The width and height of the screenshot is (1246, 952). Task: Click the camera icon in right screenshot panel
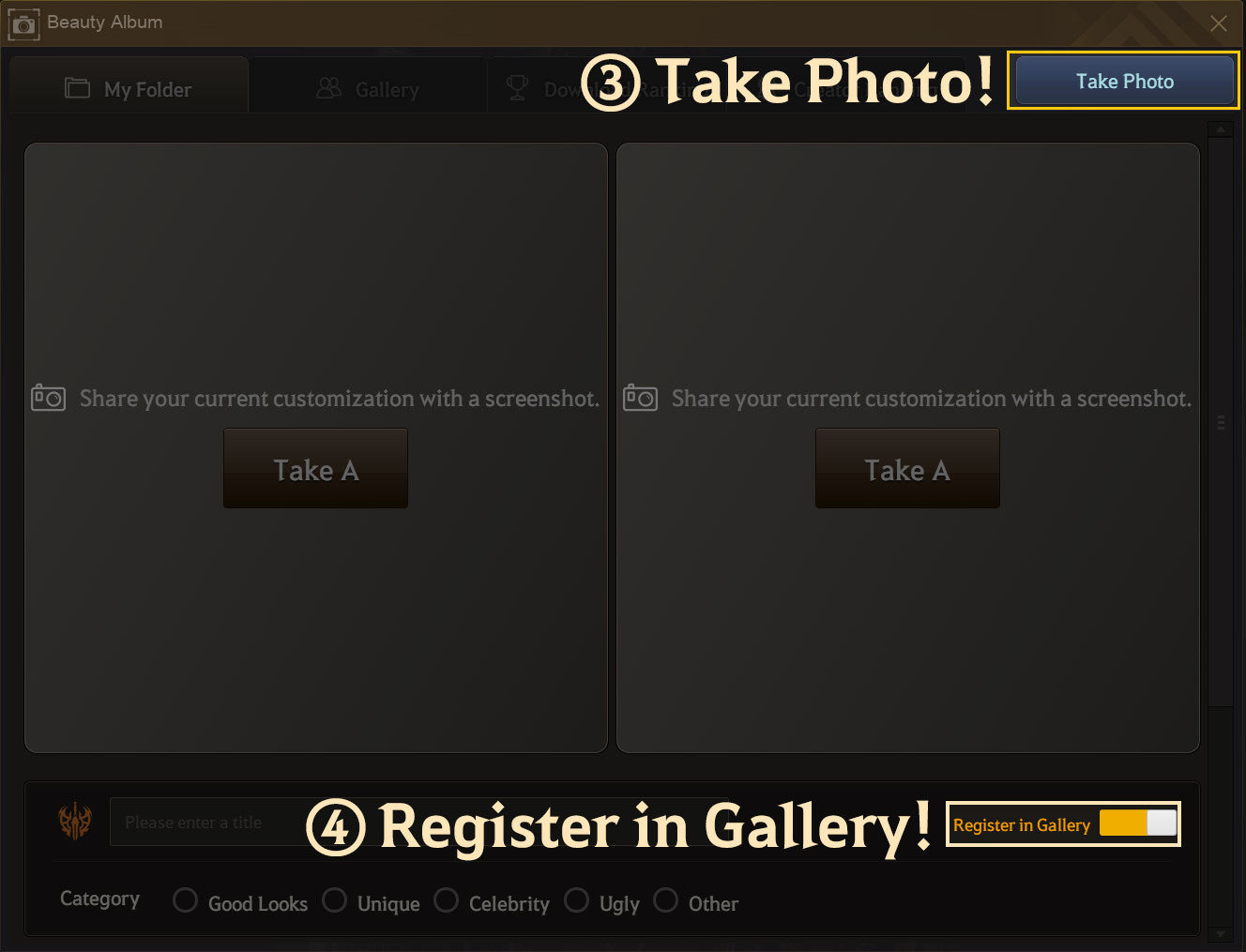coord(640,398)
